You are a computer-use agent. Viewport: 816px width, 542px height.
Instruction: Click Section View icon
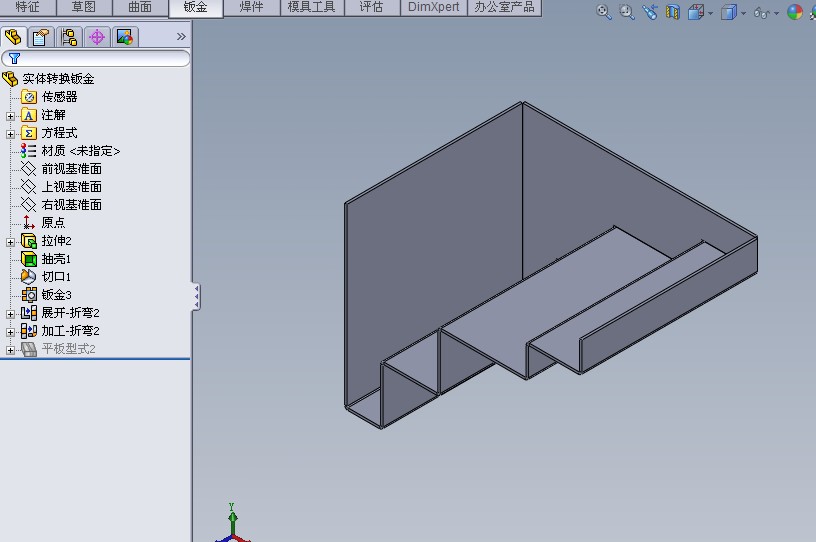click(x=673, y=12)
